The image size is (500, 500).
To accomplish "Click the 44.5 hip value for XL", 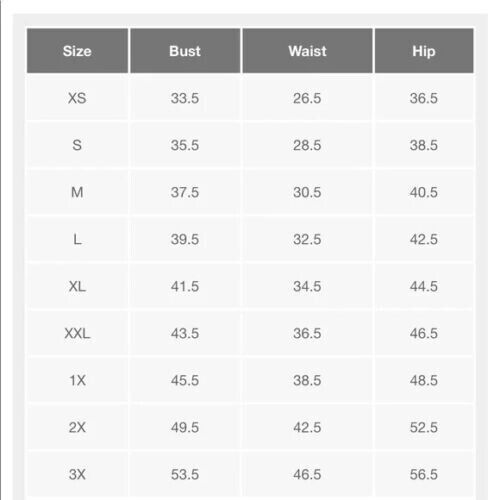I will click(424, 286).
